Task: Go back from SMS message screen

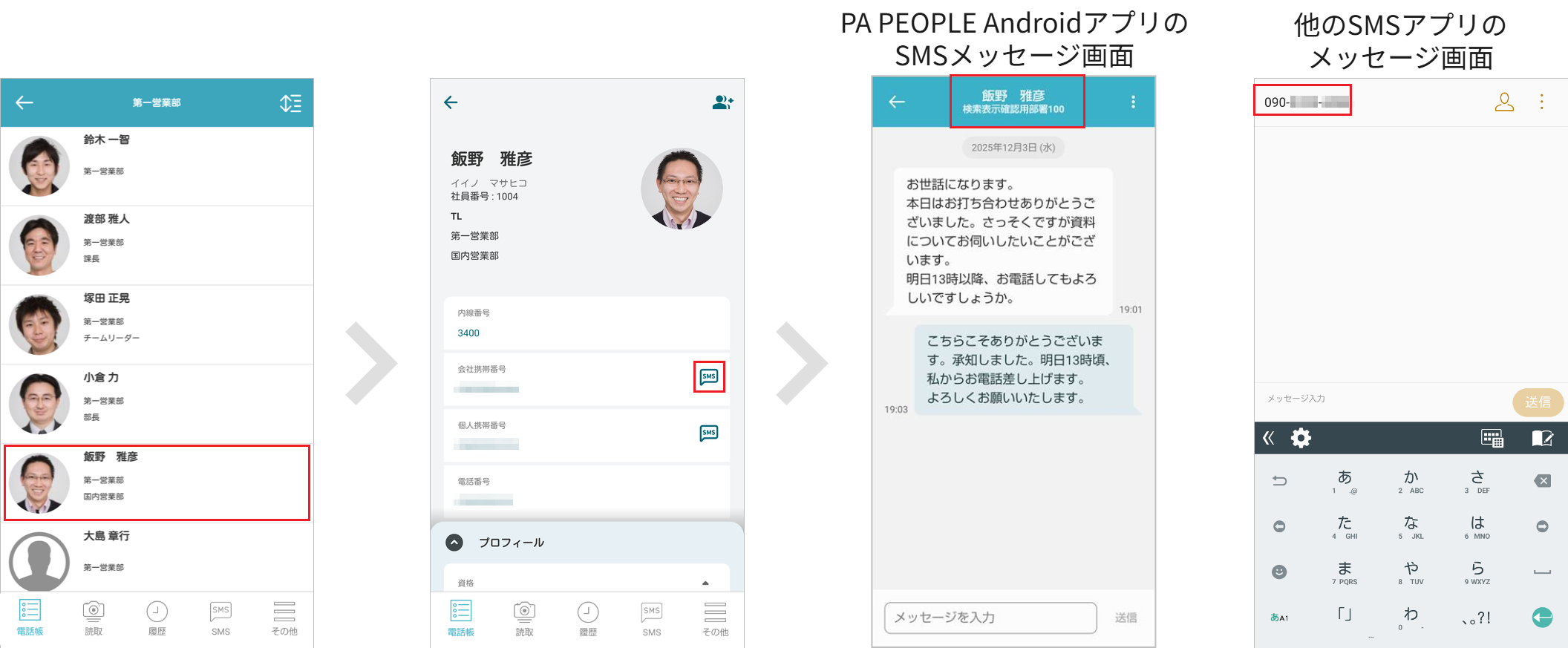Action: tap(897, 102)
